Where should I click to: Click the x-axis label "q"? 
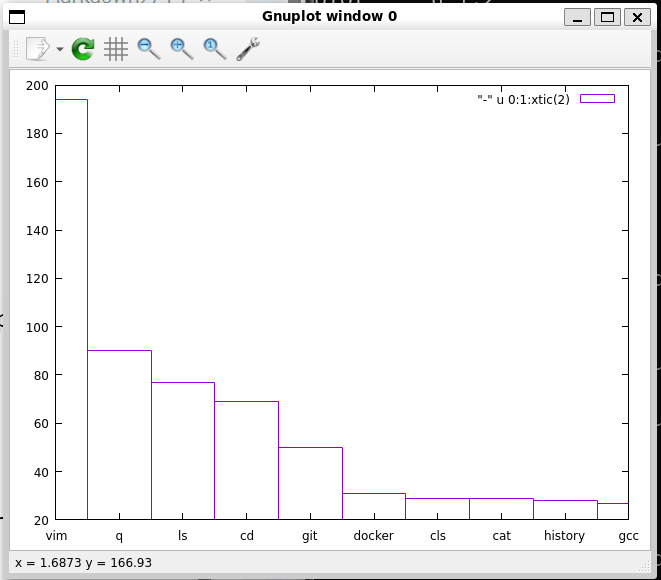click(x=119, y=537)
